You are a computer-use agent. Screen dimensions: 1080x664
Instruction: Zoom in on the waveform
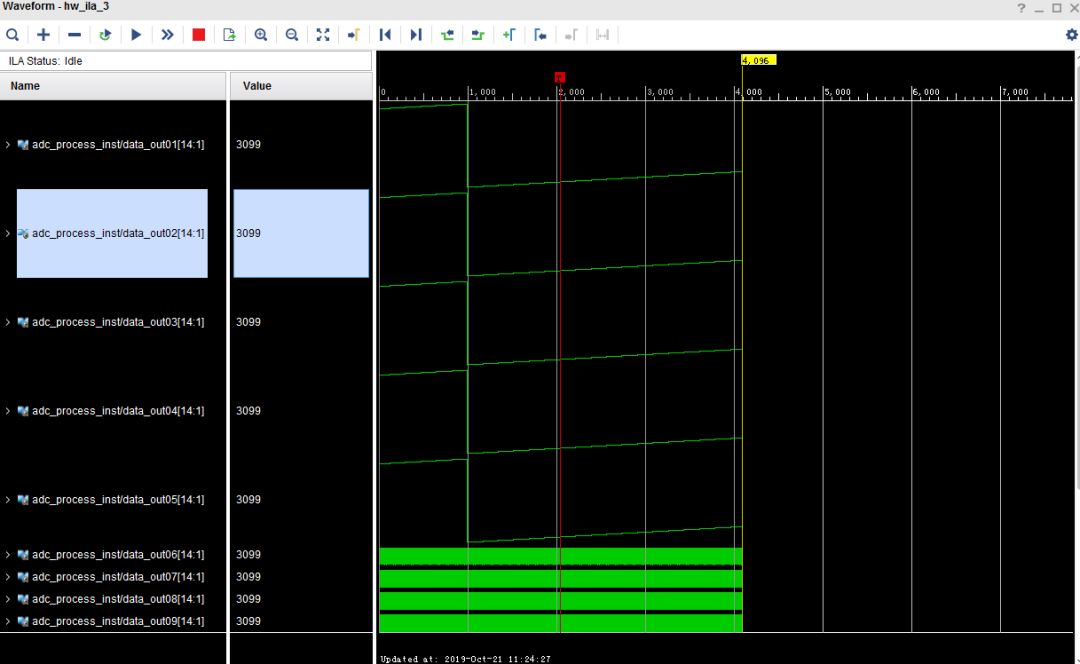point(260,34)
